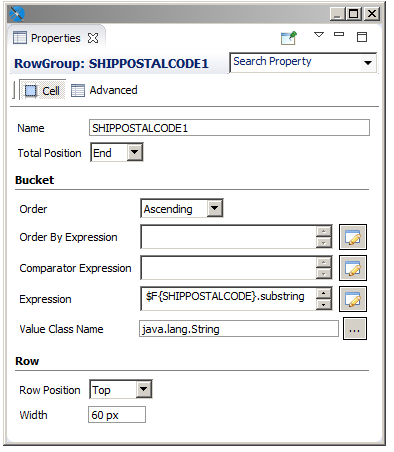
Task: Open the Search Property dropdown arrow
Action: click(x=368, y=62)
